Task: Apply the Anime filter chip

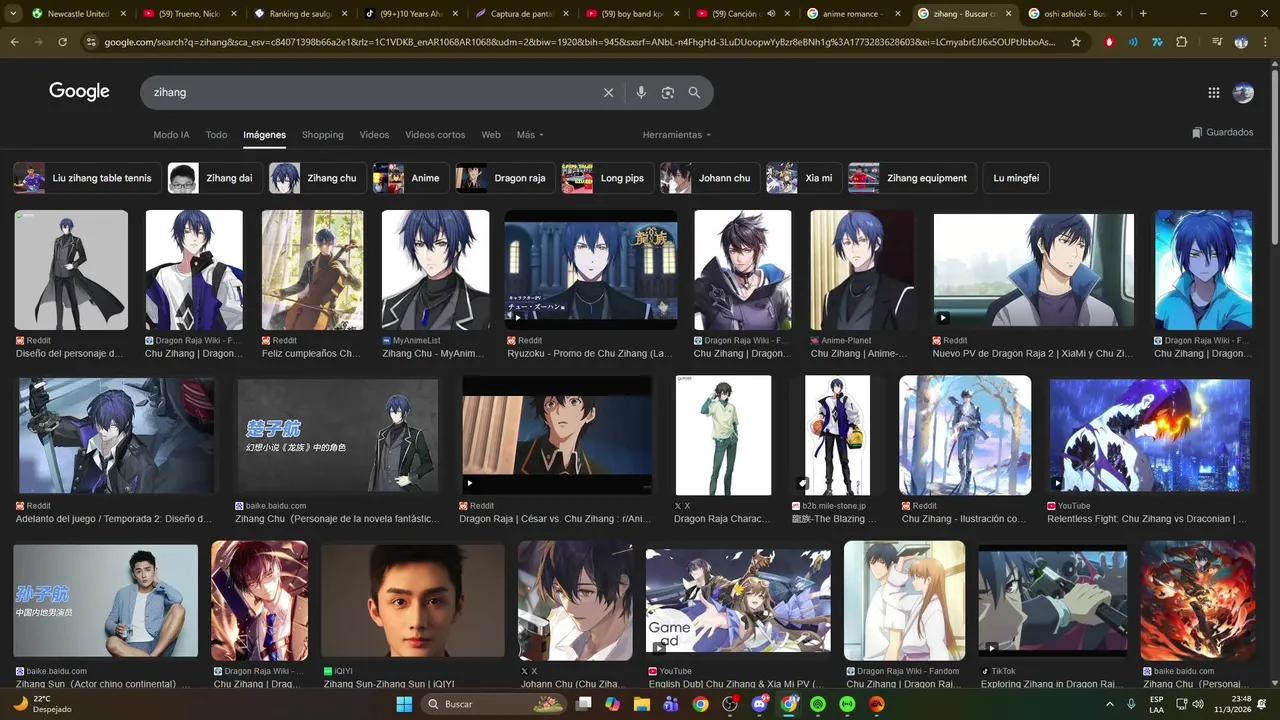Action: point(411,178)
